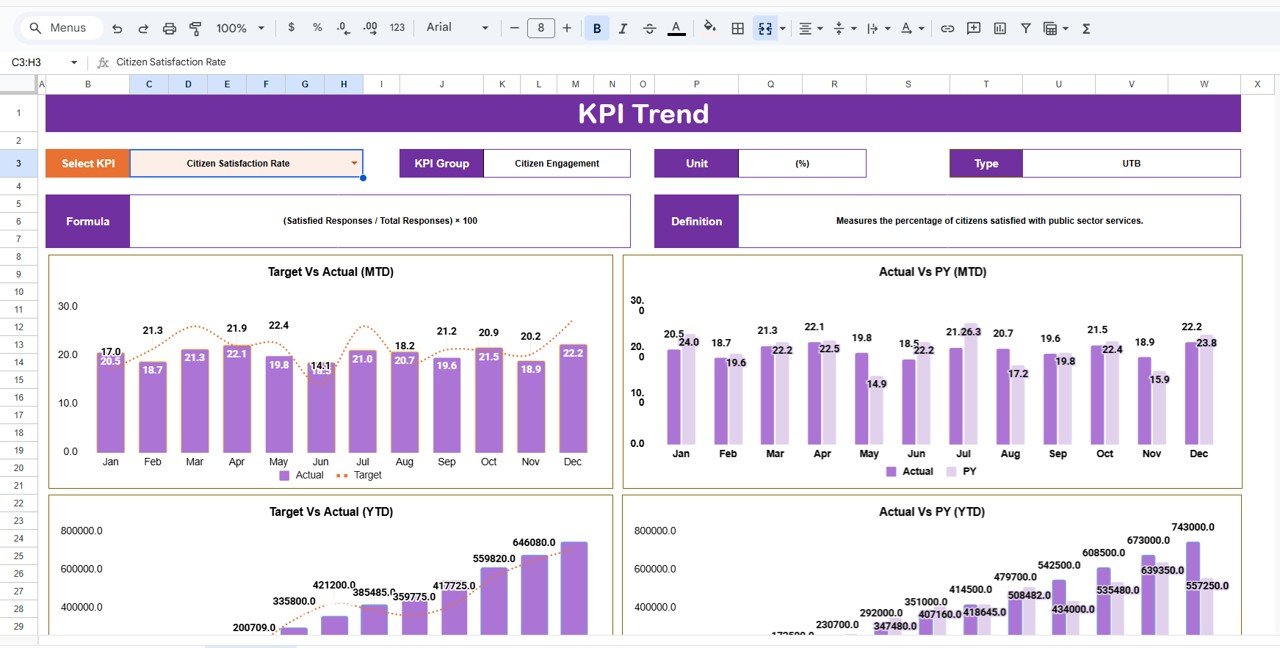
Task: Insert a link with the link icon
Action: (x=947, y=28)
